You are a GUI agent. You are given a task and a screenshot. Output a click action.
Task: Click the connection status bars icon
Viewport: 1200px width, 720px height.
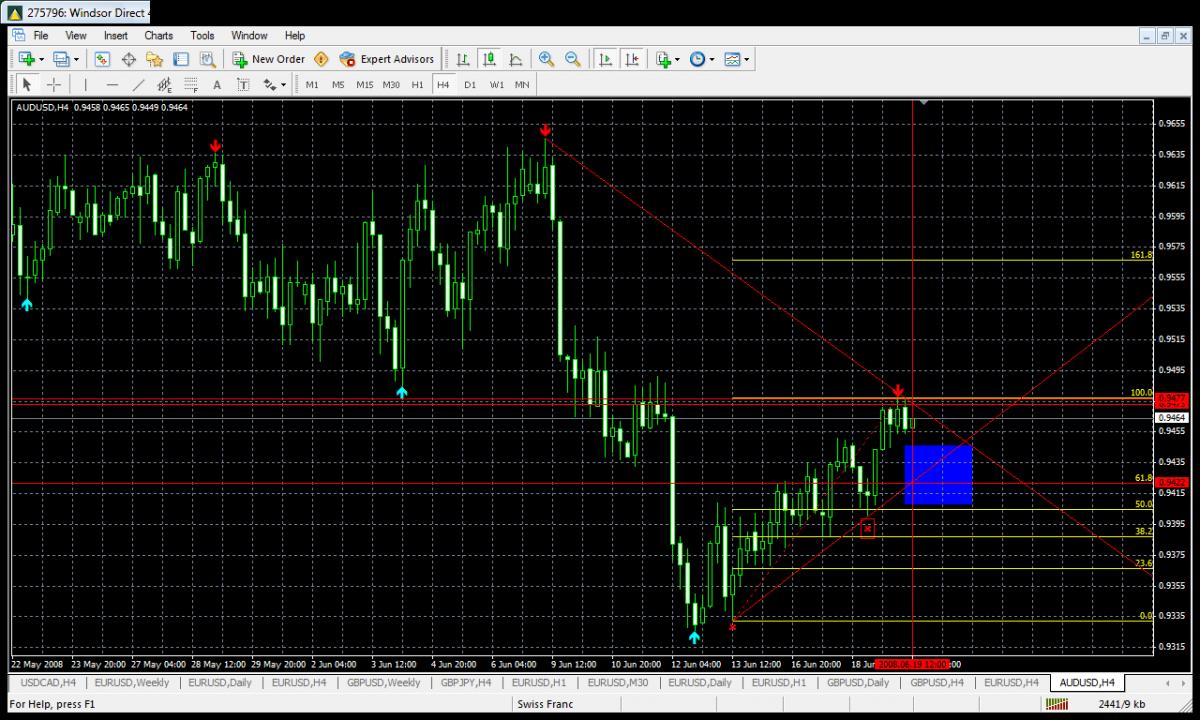point(1056,705)
